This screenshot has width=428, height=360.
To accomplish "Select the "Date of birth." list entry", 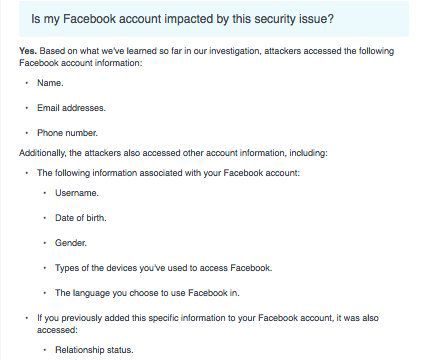I will pos(81,218).
